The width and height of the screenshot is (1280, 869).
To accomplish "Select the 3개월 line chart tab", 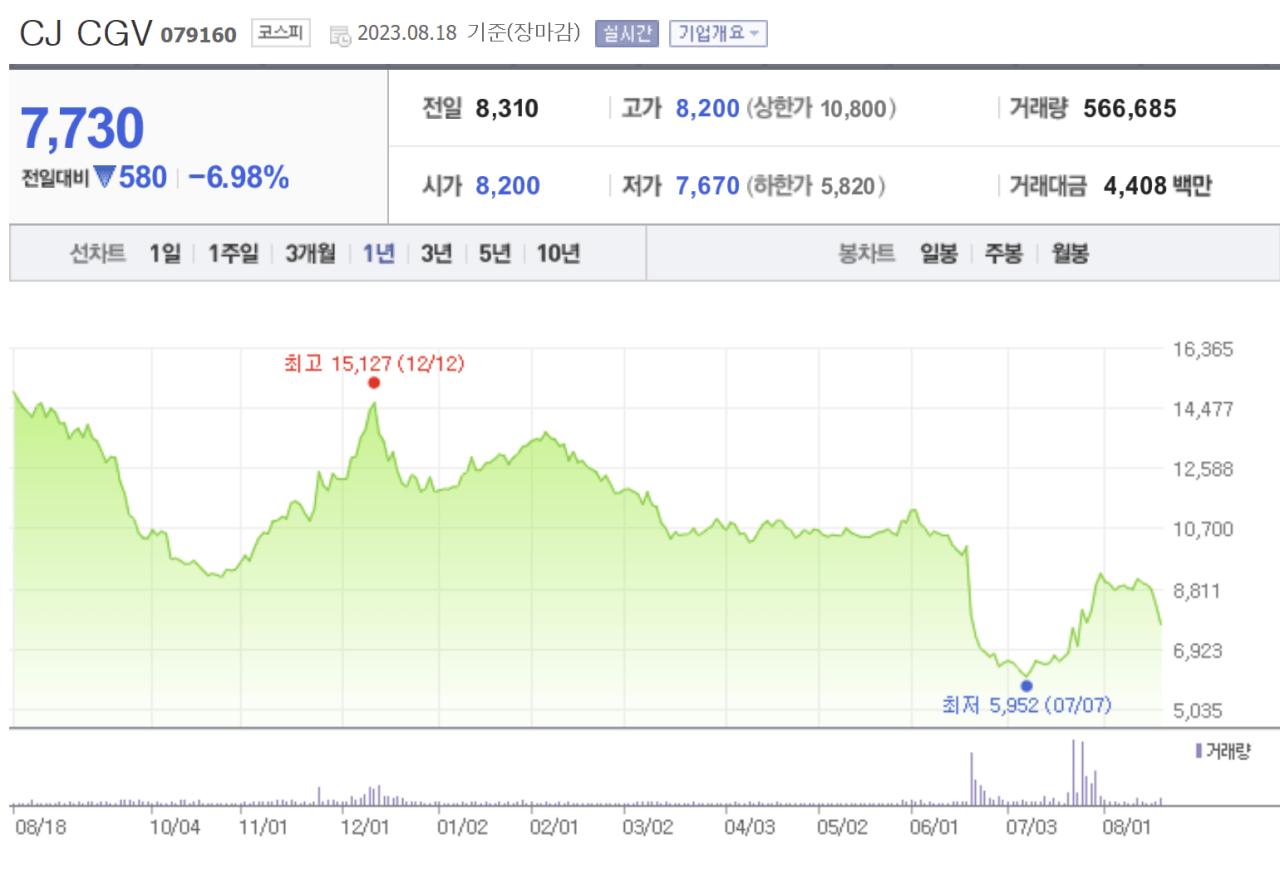I will 310,254.
